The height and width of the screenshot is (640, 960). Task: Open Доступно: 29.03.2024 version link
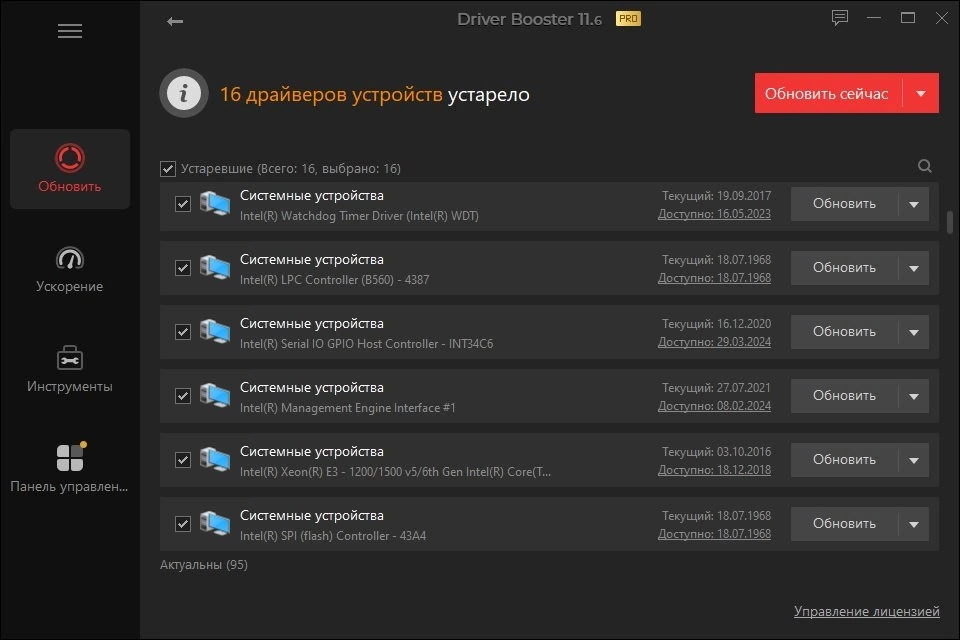pyautogui.click(x=714, y=342)
